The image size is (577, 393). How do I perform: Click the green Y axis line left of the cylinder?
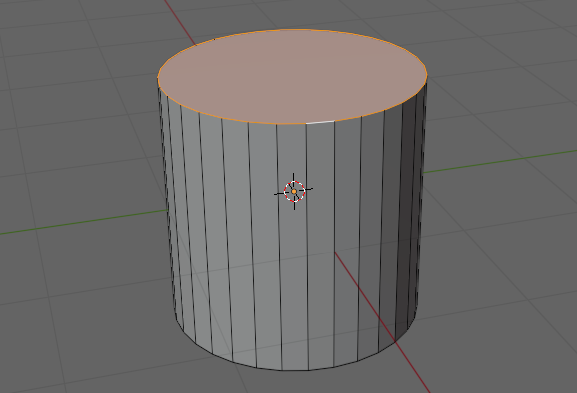[x=84, y=222]
